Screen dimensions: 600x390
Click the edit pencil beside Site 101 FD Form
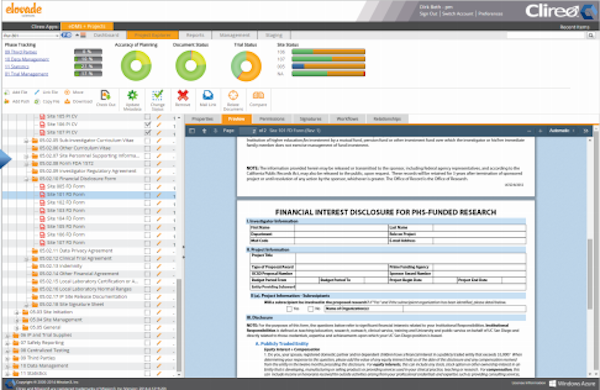158,195
